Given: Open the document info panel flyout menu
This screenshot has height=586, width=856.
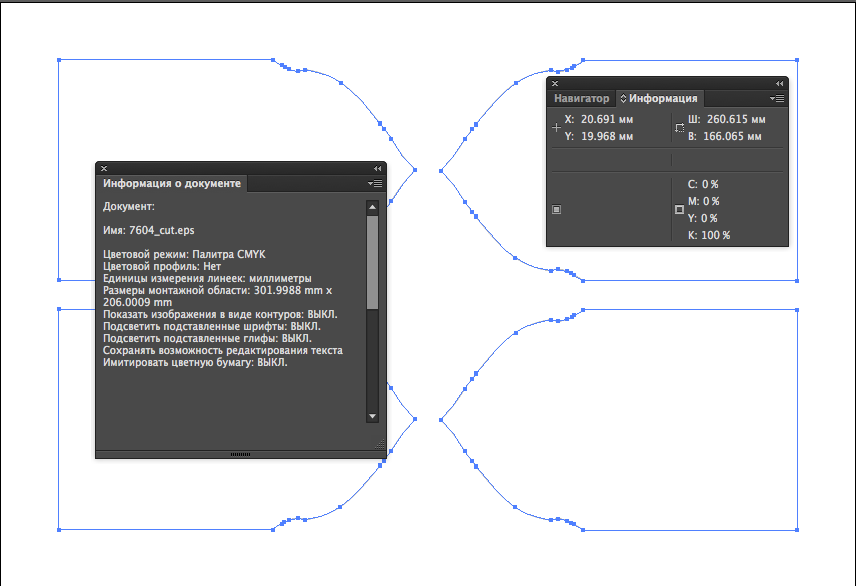Looking at the screenshot, I should (x=375, y=184).
